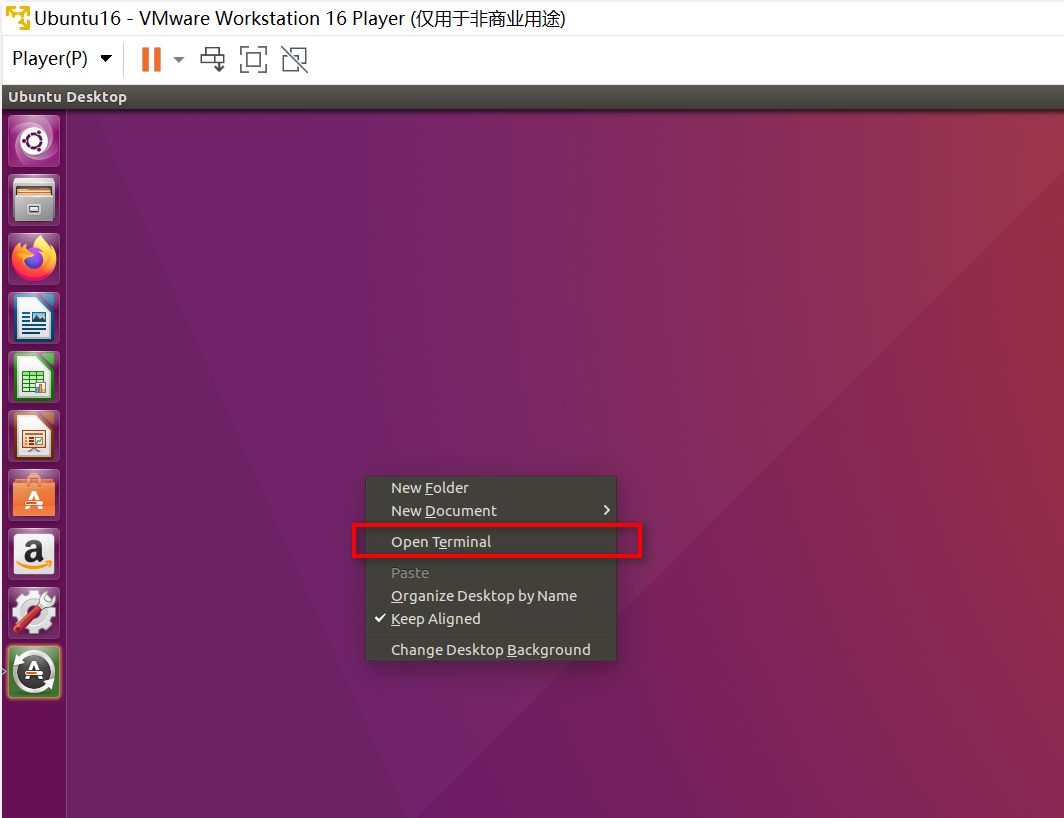Enter VMware full screen mode
Image resolution: width=1064 pixels, height=818 pixels.
tap(253, 59)
